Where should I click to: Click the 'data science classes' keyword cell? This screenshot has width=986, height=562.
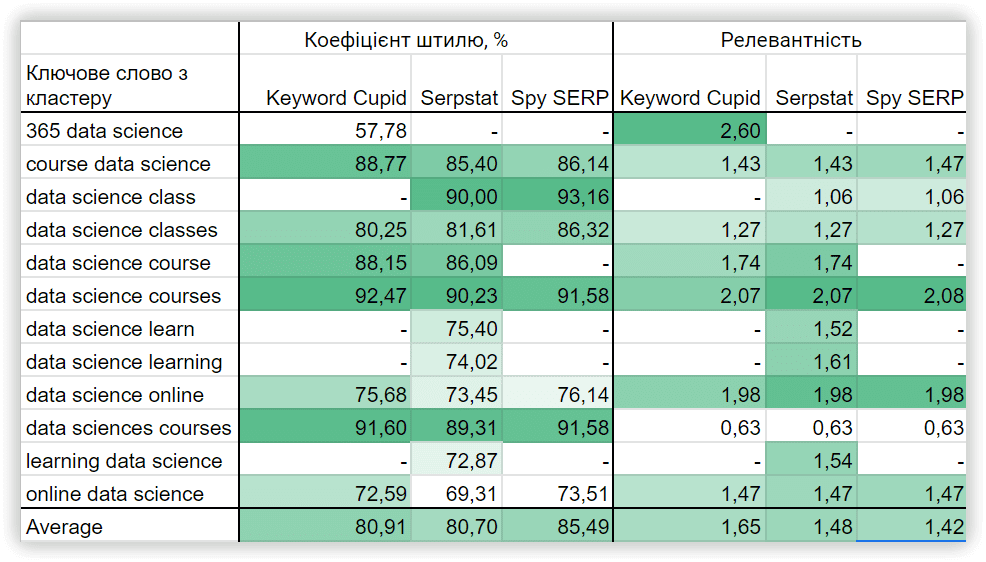coord(130,229)
